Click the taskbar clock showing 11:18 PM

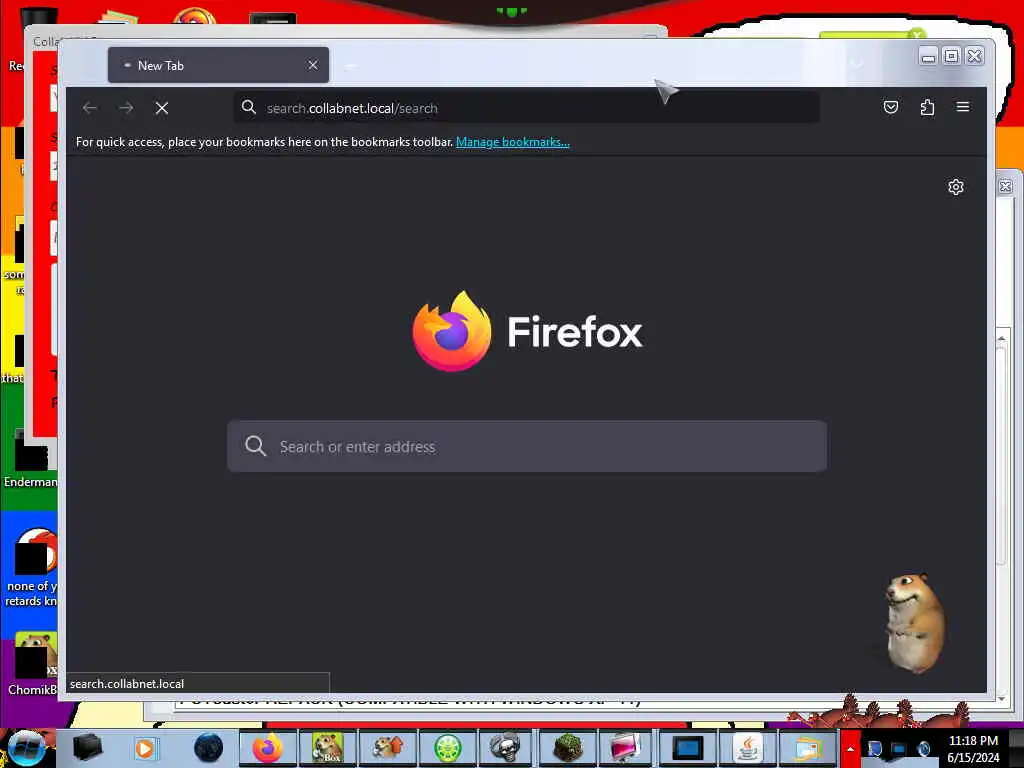click(x=973, y=749)
